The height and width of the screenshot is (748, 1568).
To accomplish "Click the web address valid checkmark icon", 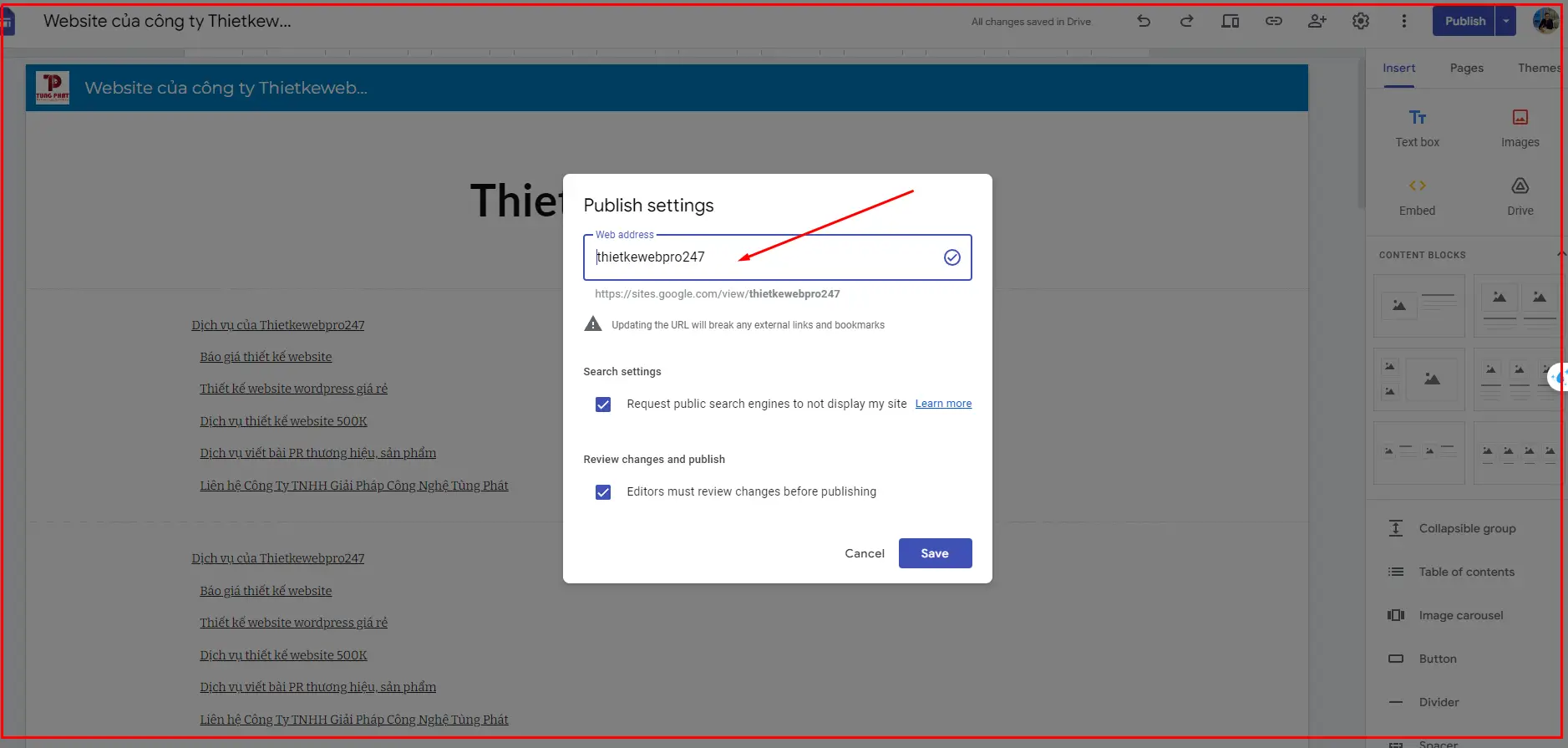I will click(x=951, y=257).
